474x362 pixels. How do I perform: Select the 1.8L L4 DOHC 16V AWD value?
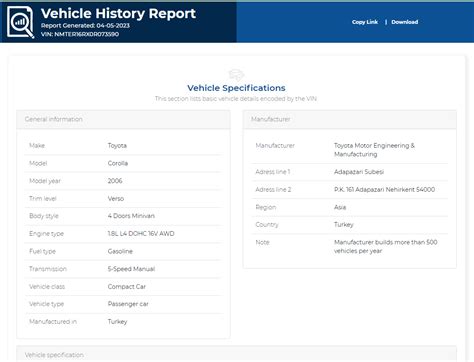tap(141, 234)
